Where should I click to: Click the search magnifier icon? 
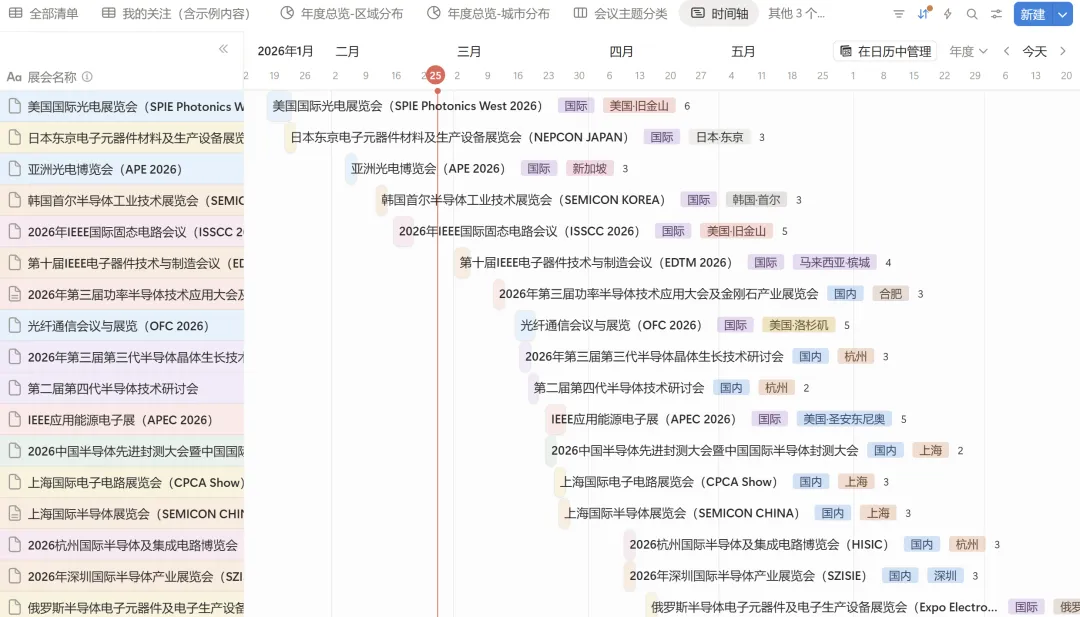point(972,14)
